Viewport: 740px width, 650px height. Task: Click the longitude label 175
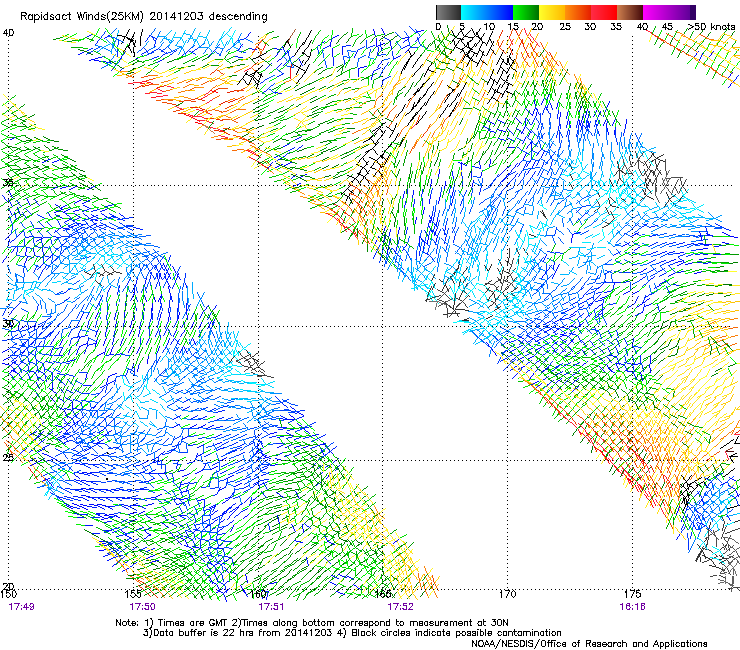pos(632,594)
